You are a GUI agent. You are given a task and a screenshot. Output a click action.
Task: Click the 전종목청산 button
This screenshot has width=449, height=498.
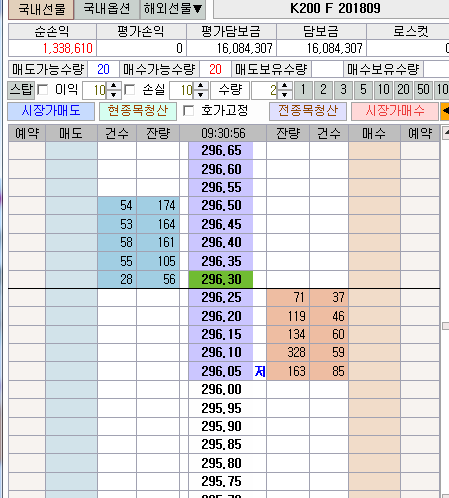click(x=308, y=111)
